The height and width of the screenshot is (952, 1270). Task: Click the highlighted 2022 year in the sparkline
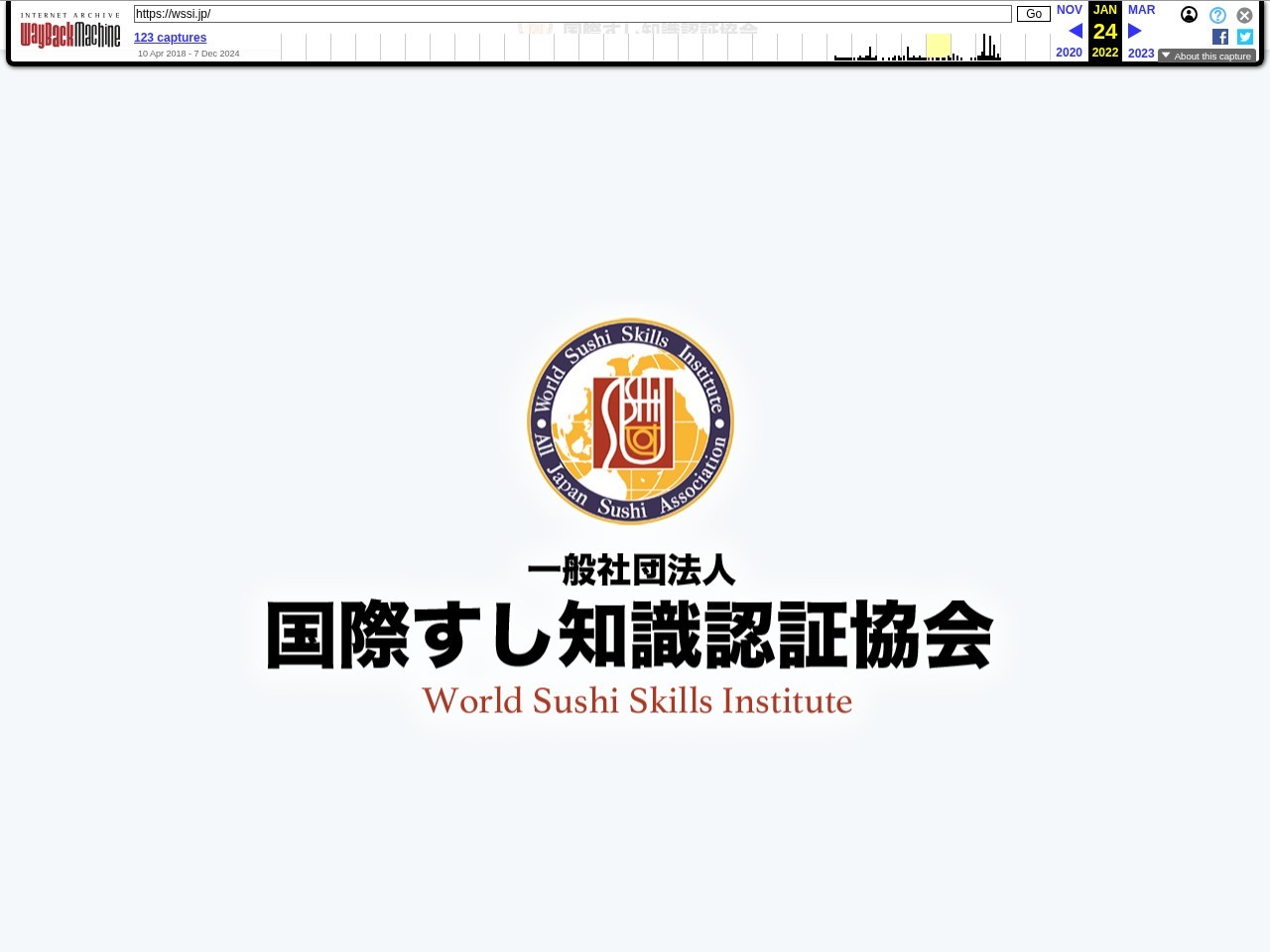pyautogui.click(x=939, y=47)
